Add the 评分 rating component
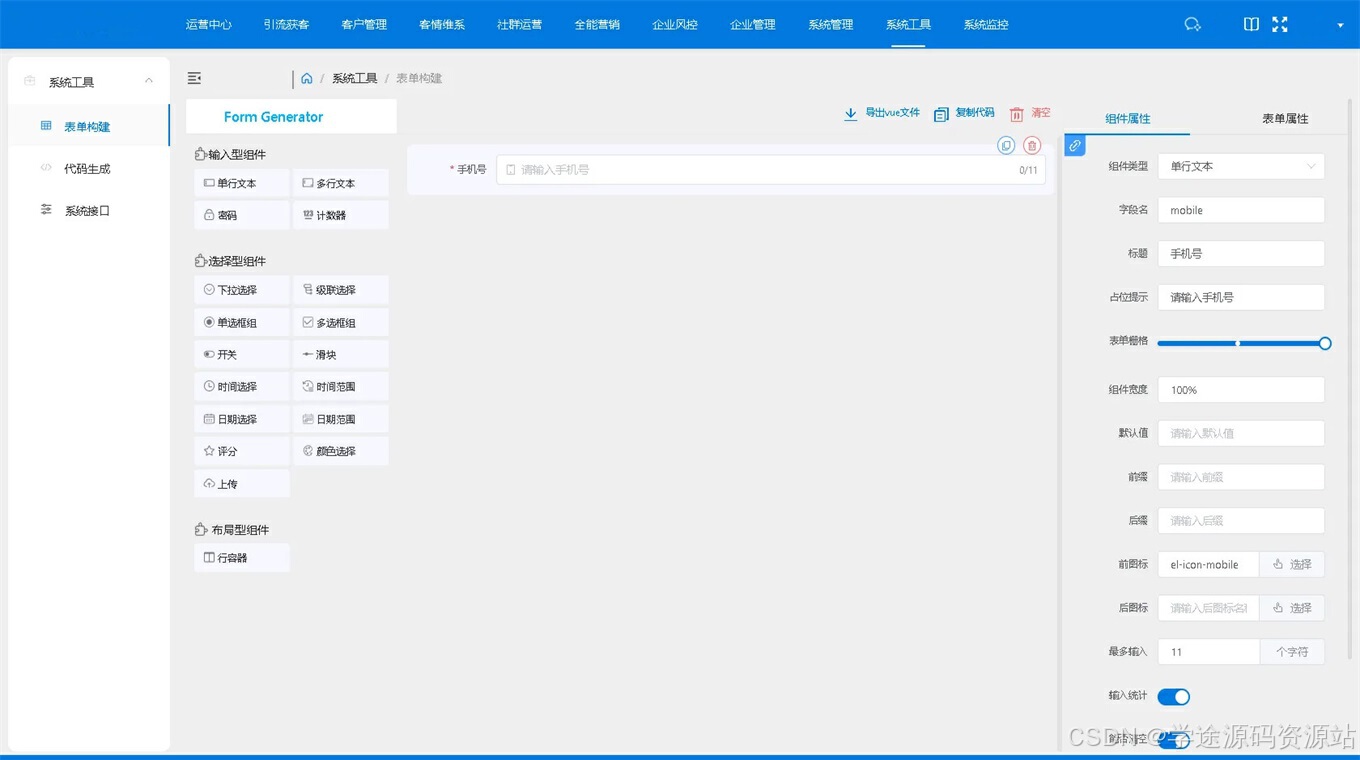Viewport: 1360px width, 760px height. coord(242,452)
